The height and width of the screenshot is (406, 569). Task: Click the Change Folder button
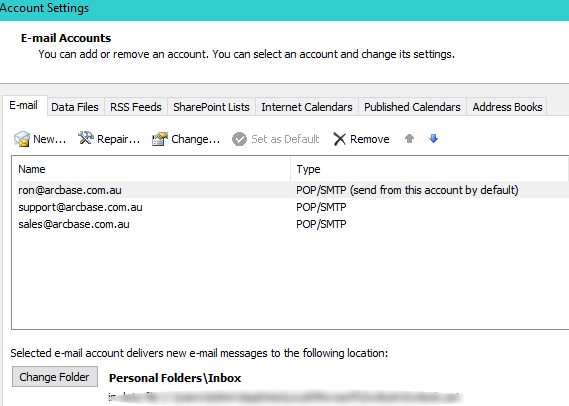point(55,377)
